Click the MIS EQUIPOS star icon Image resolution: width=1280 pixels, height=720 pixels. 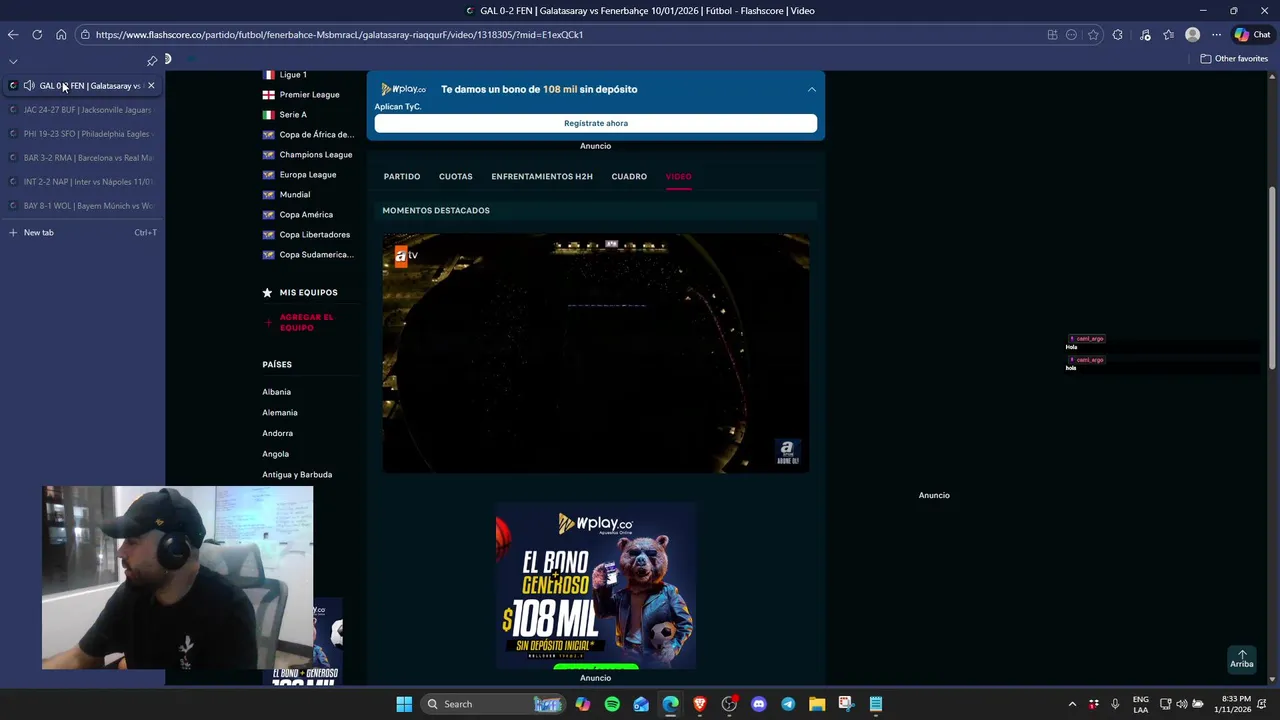267,293
